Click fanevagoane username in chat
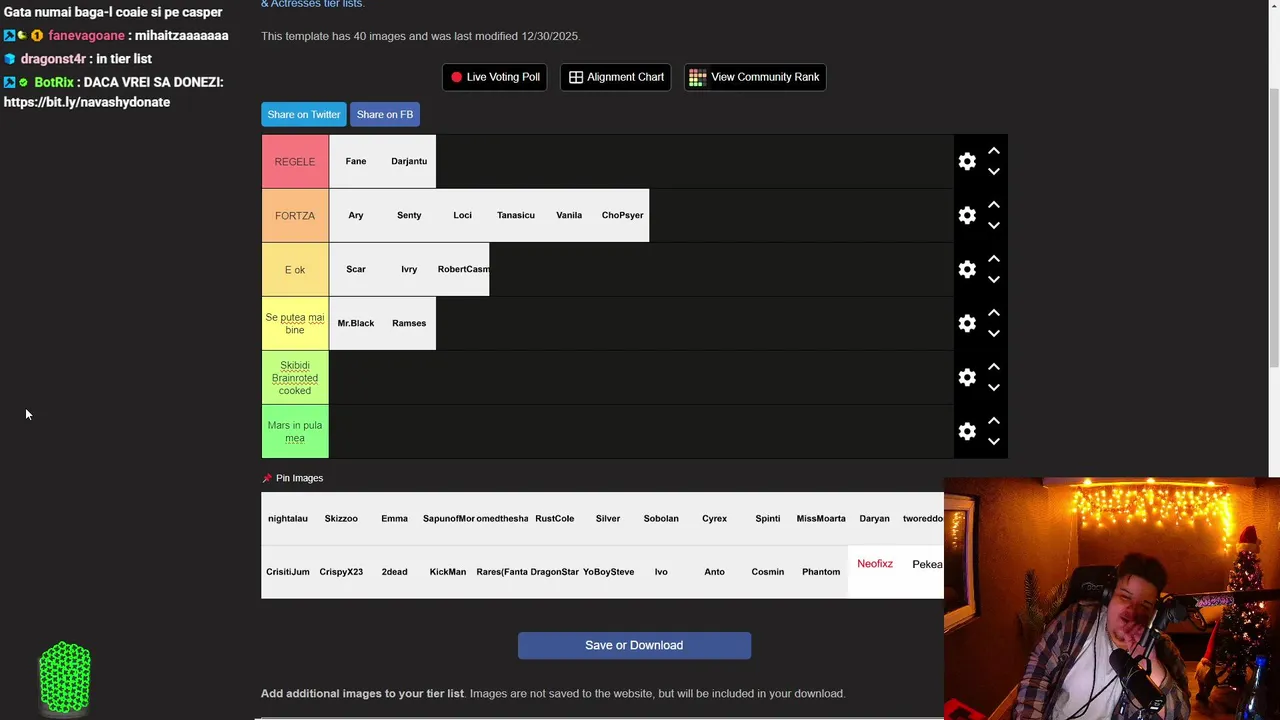Screen dimensions: 1280x720 (x=86, y=35)
